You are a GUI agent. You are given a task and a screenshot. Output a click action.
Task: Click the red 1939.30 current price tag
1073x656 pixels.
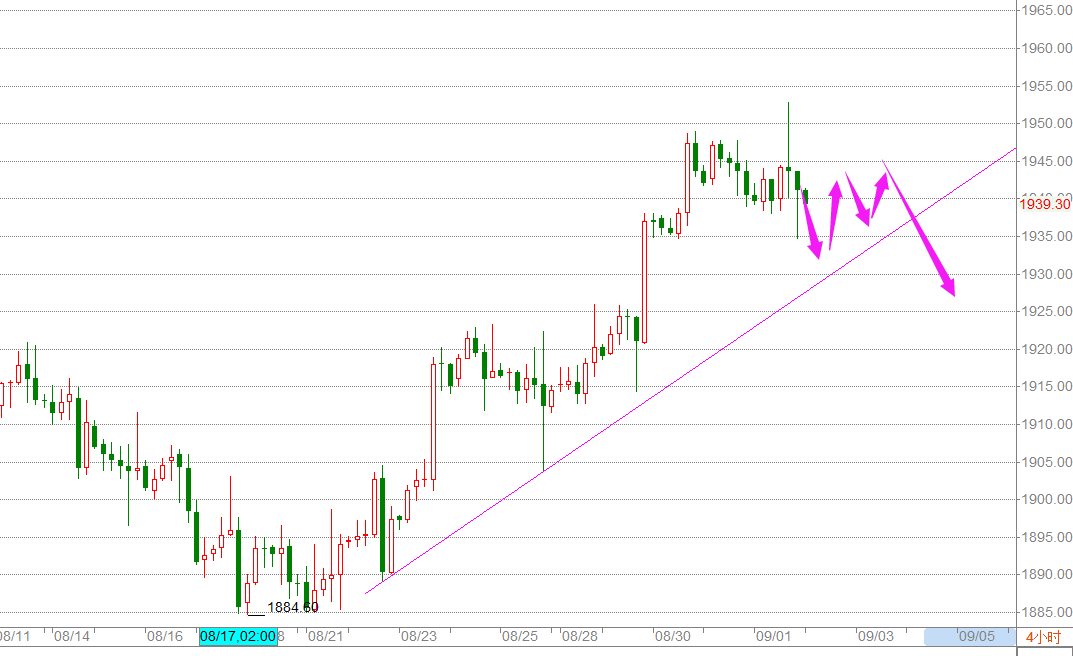tap(1045, 204)
